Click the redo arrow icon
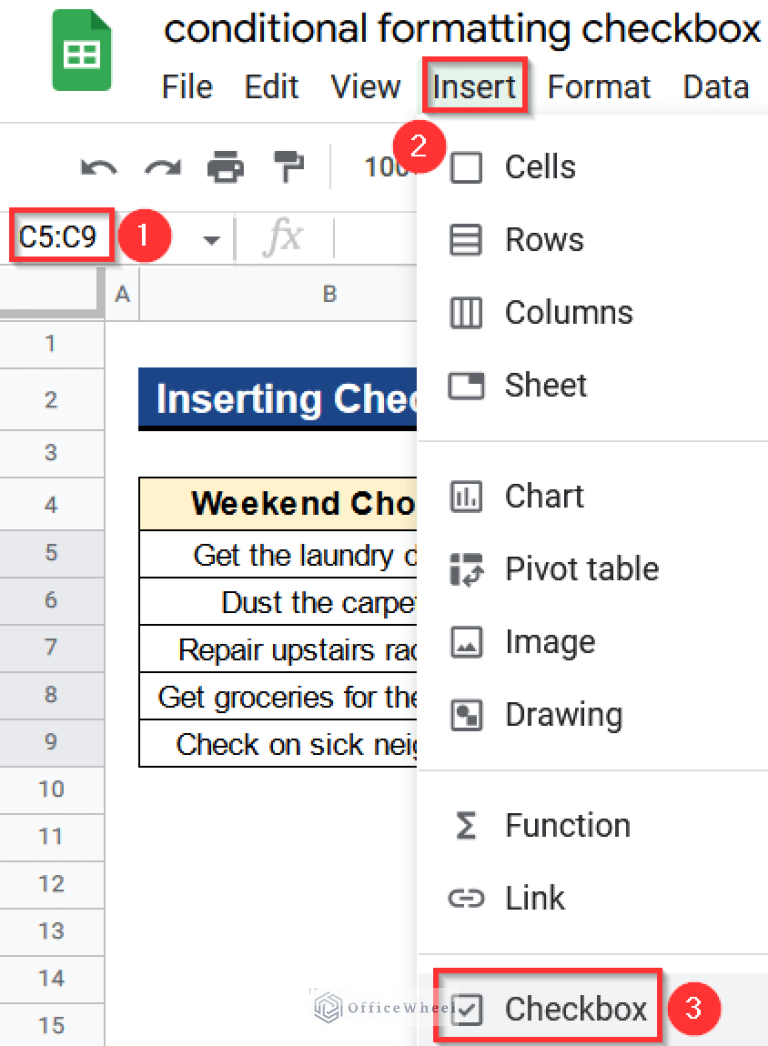The width and height of the screenshot is (768, 1046). coord(162,167)
